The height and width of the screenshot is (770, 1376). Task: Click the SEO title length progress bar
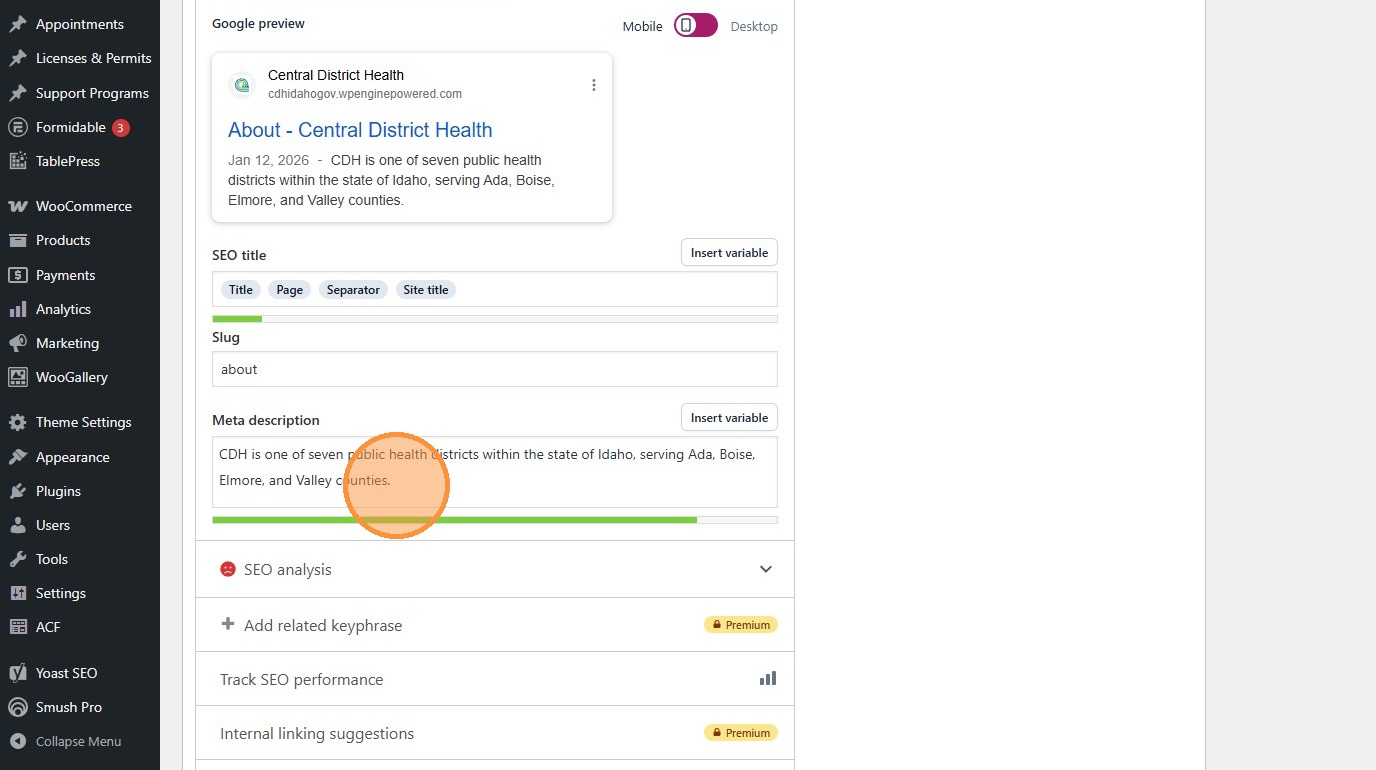click(x=495, y=319)
